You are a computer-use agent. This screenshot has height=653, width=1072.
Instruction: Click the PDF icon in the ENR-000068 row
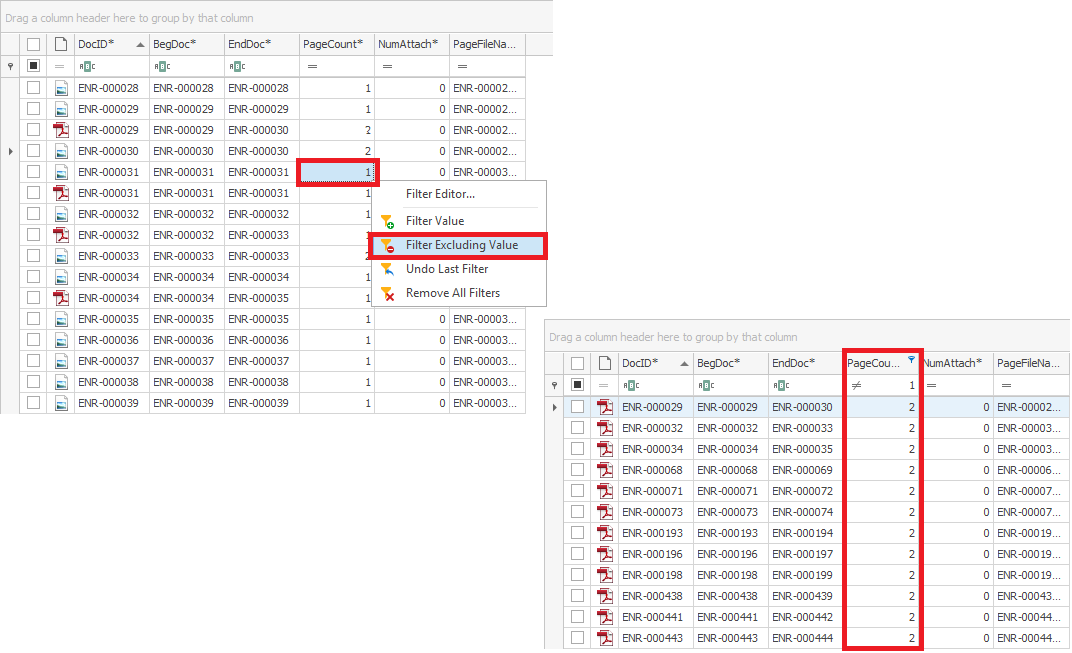pos(605,470)
